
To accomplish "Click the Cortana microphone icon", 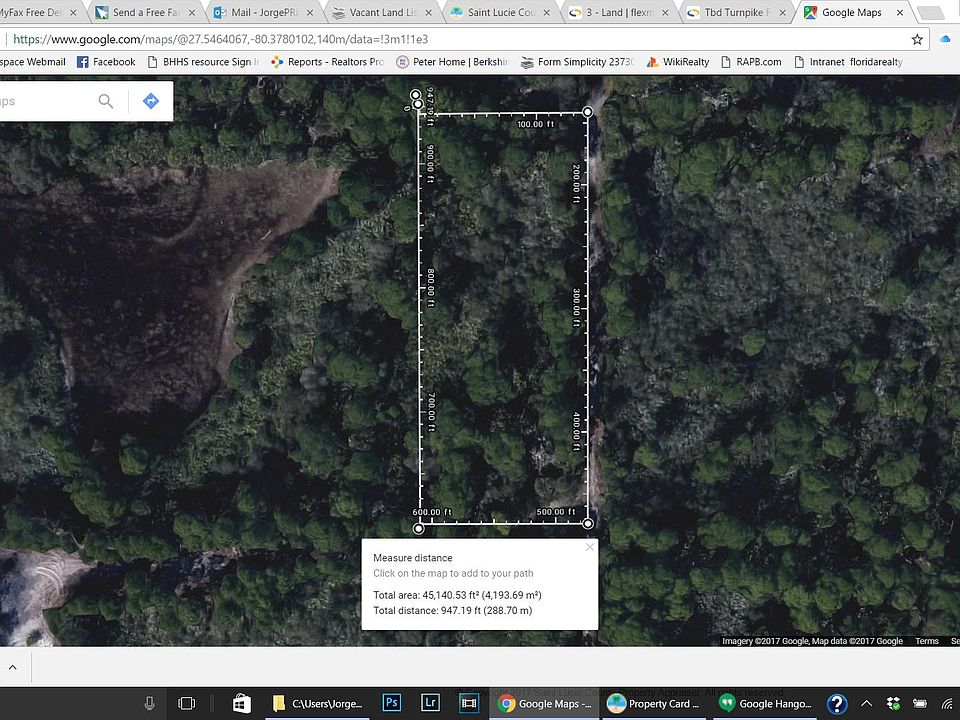I will [149, 703].
